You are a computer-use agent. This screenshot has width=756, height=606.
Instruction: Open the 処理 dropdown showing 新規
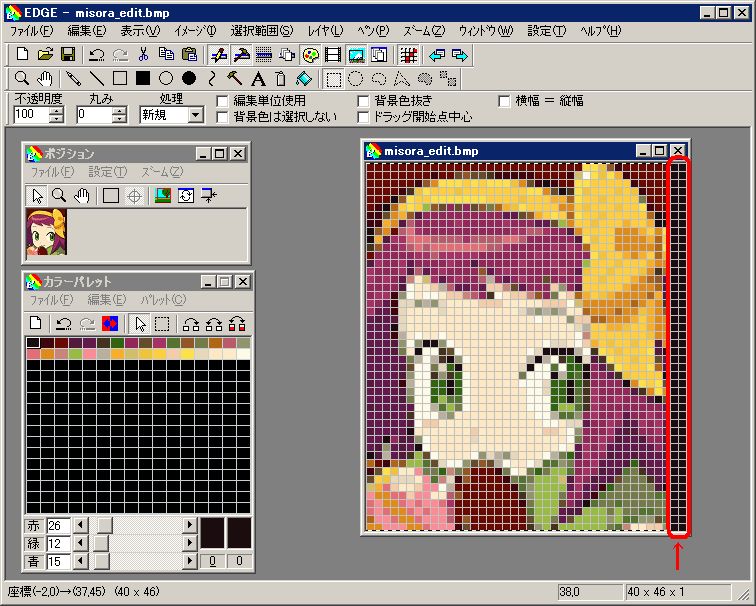195,115
